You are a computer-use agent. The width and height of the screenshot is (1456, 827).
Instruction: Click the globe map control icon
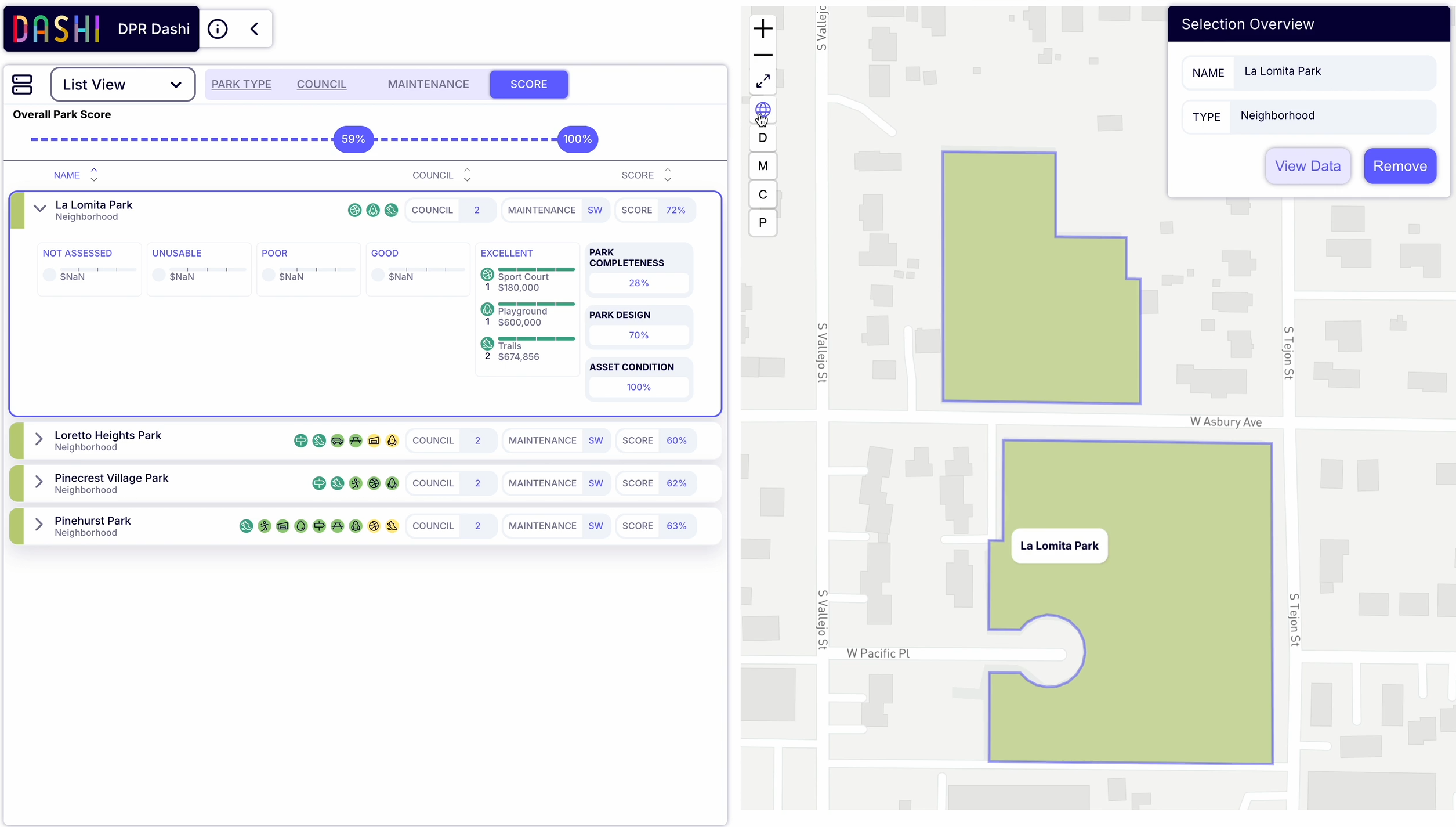click(x=763, y=110)
